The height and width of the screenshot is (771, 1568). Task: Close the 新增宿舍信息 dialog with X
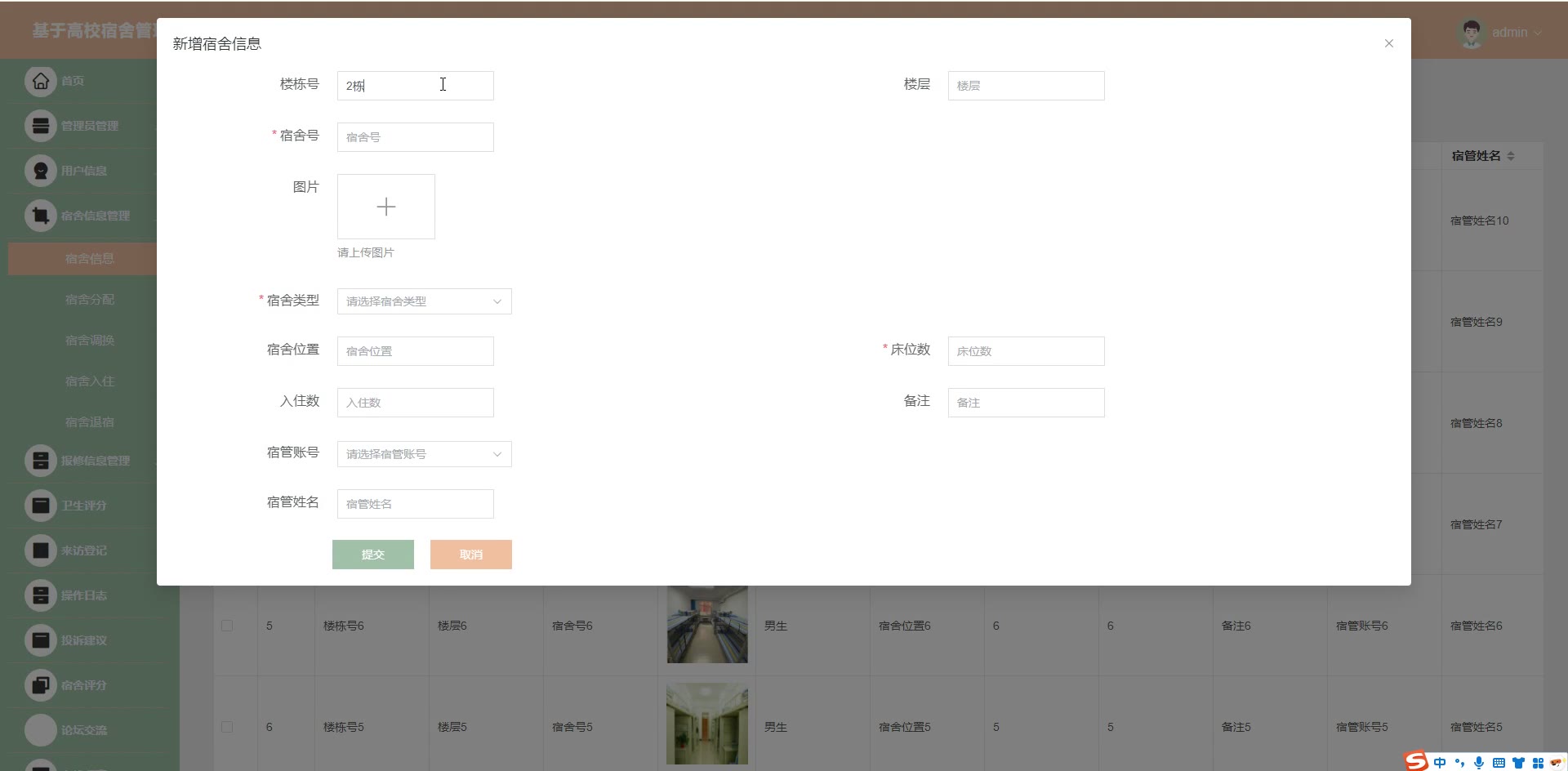(x=1389, y=43)
